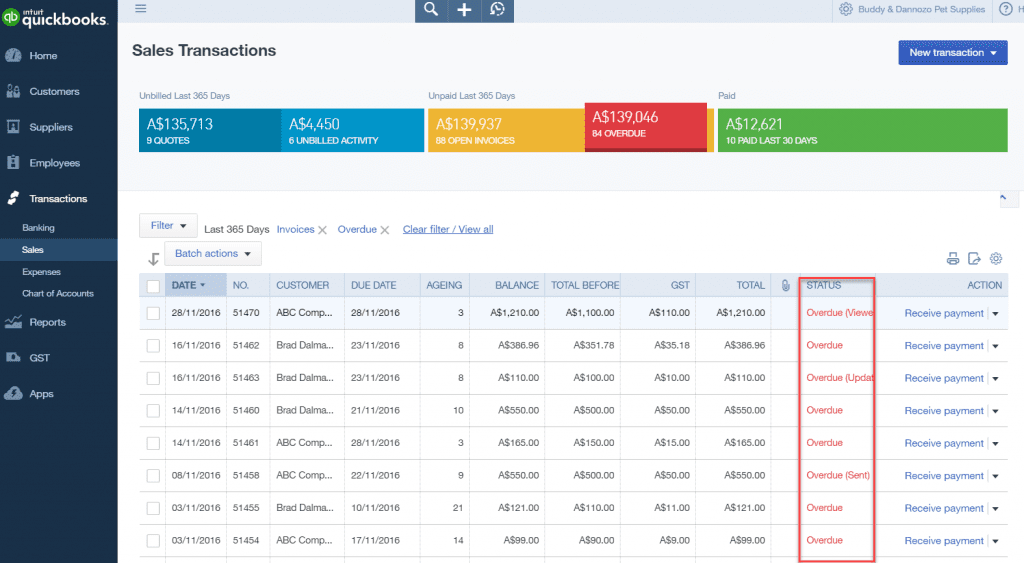Tick the select-all header checkbox
The height and width of the screenshot is (563, 1024).
[153, 286]
